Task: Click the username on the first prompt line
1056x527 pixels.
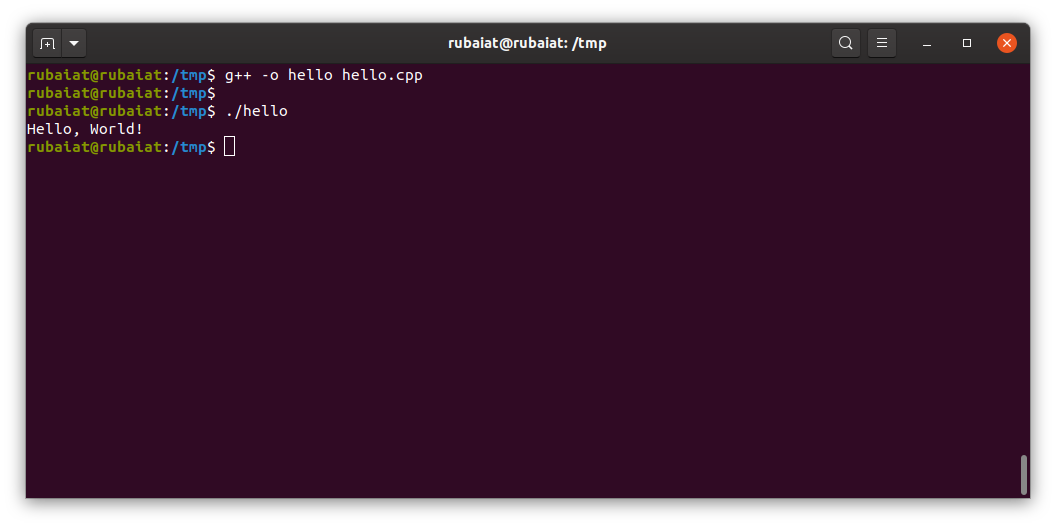Action: [x=58, y=75]
